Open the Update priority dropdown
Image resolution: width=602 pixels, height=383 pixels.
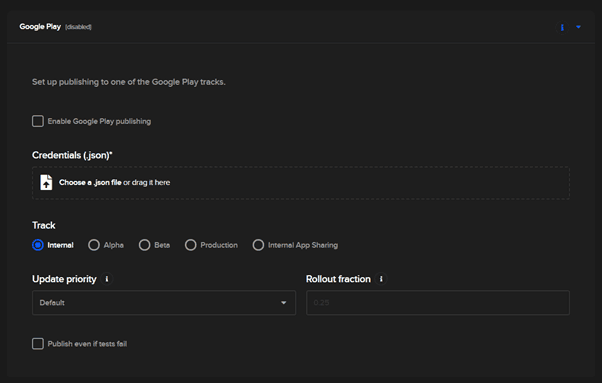tap(164, 303)
